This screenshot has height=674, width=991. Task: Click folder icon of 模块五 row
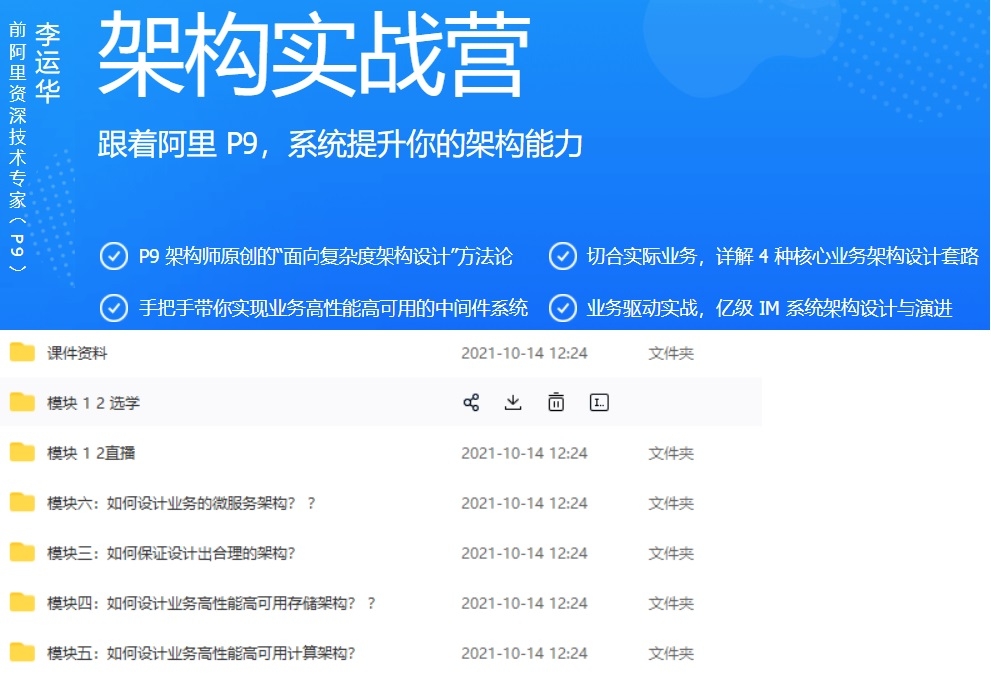[x=22, y=652]
